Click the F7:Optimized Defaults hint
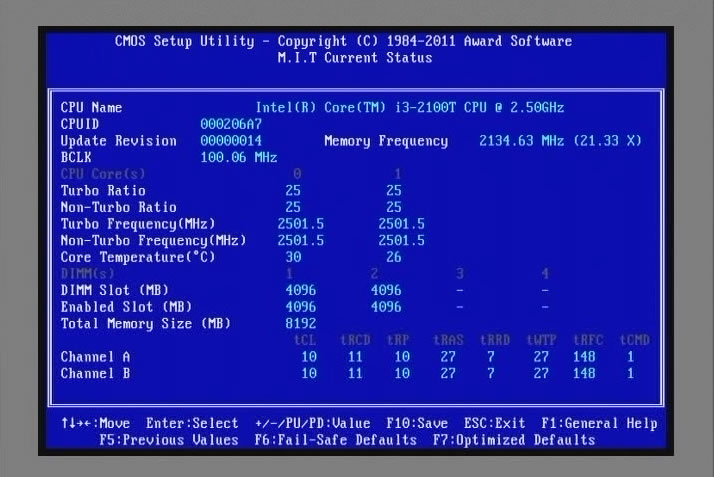Viewport: 714px width, 477px height. (514, 440)
